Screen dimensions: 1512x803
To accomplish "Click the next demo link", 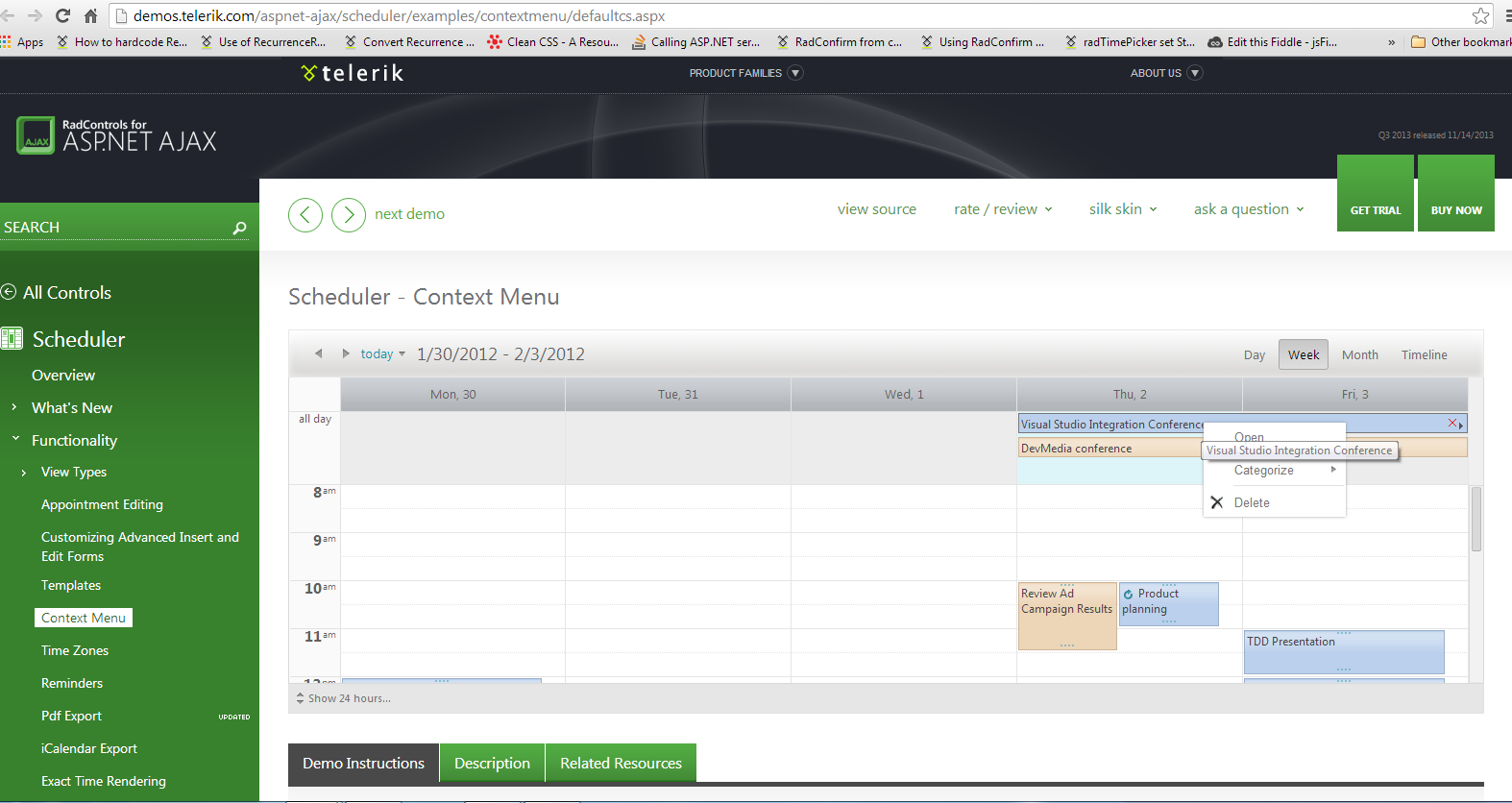I will [x=409, y=214].
